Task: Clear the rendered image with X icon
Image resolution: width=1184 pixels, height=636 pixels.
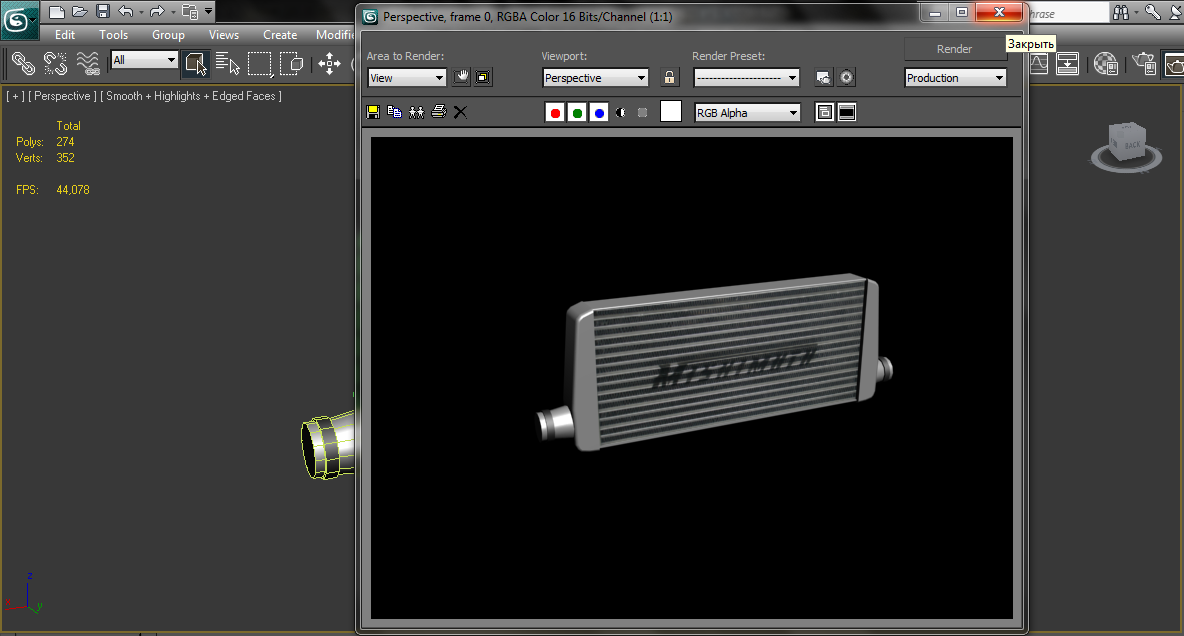Action: 460,113
